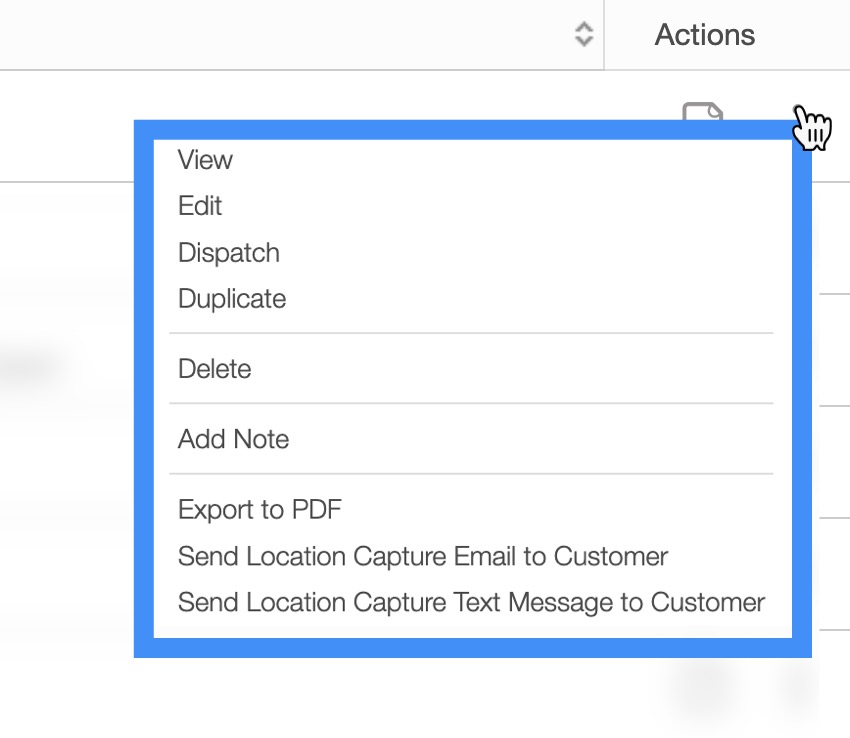This screenshot has height=738, width=850.
Task: Duplicate the record via the menu
Action: [232, 299]
